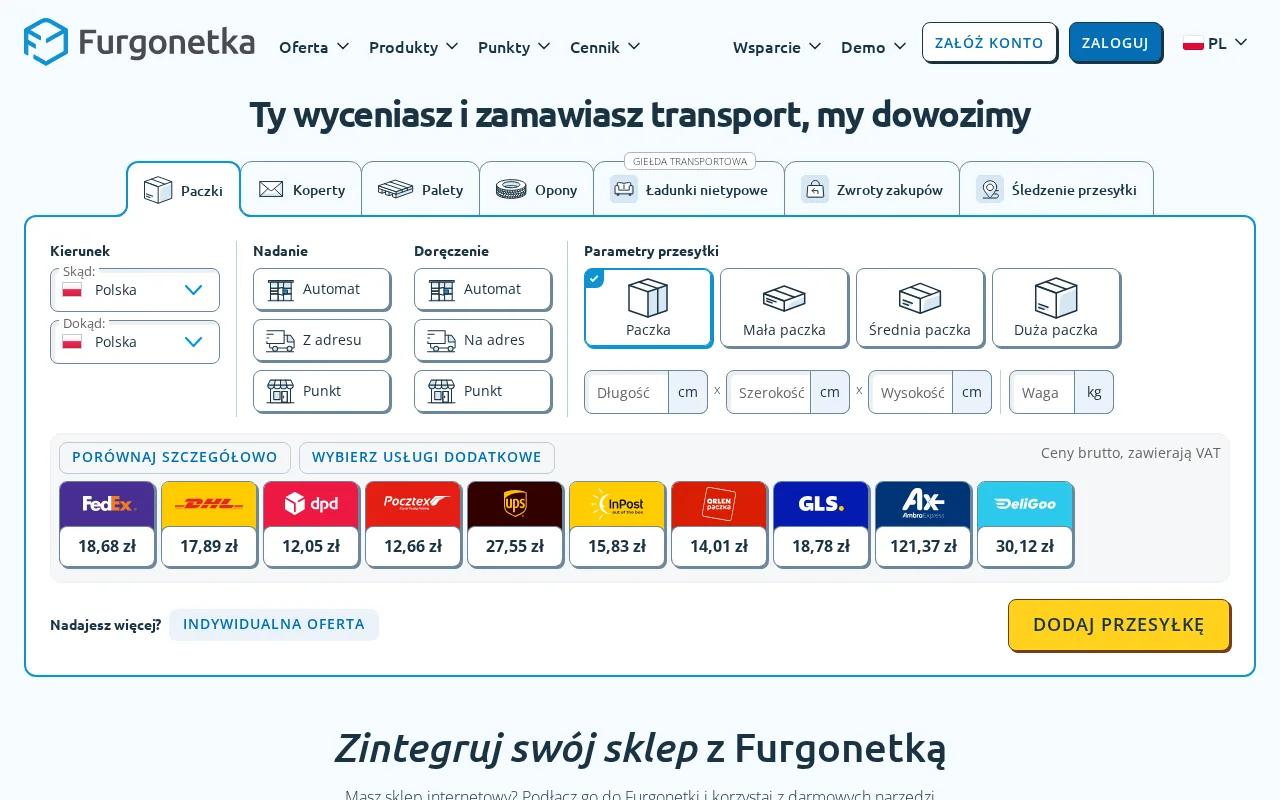The height and width of the screenshot is (800, 1280).
Task: Focus the Długość input field
Action: click(627, 392)
